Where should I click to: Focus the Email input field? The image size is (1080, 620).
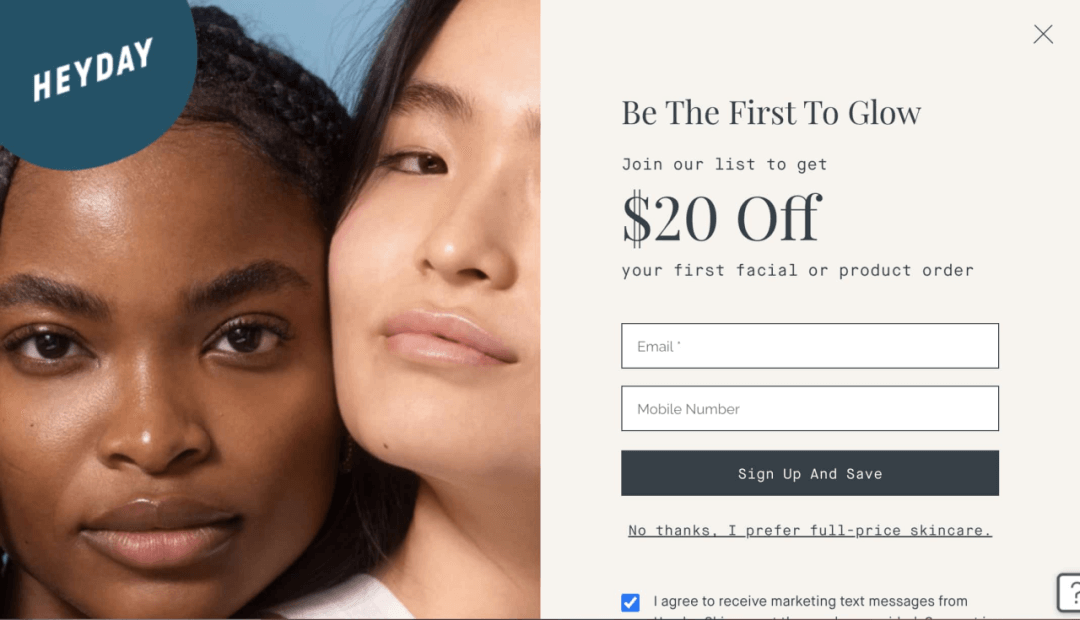click(809, 346)
